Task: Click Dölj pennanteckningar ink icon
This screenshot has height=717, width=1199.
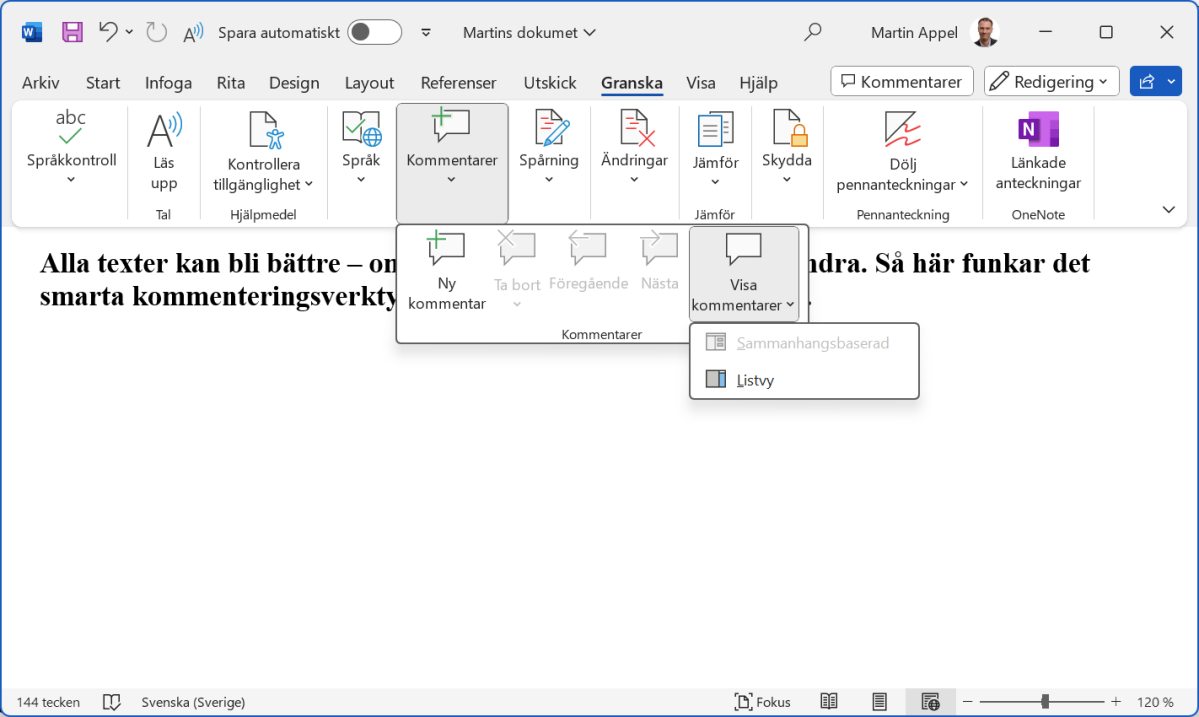Action: (902, 131)
